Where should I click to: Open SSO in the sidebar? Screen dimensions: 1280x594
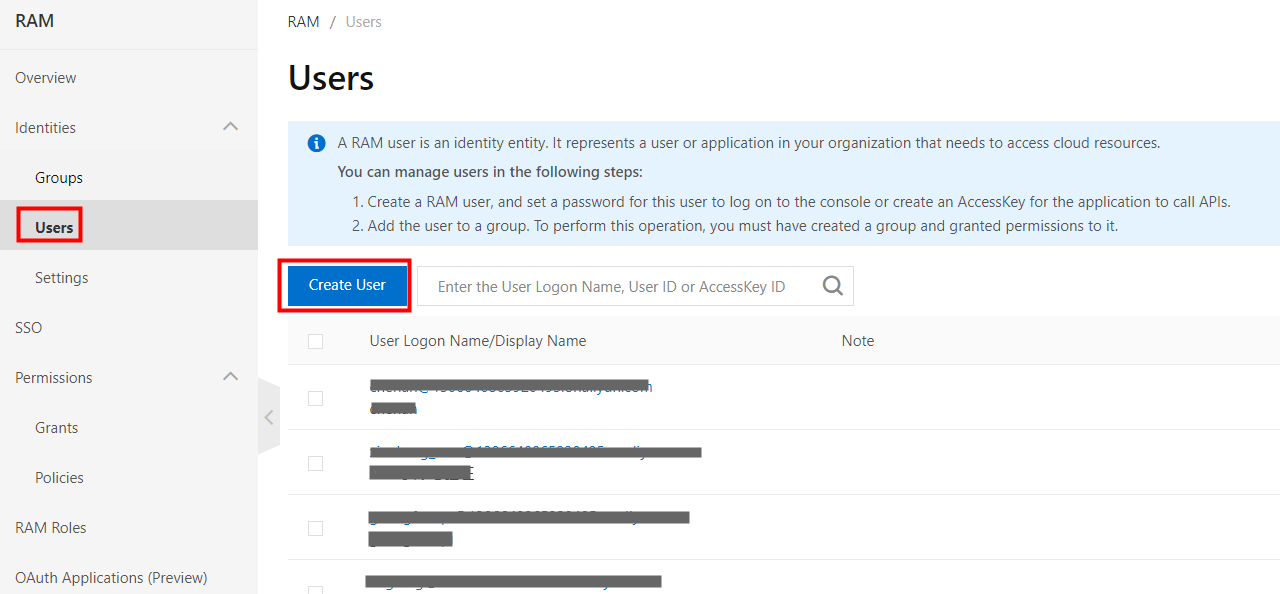click(29, 327)
